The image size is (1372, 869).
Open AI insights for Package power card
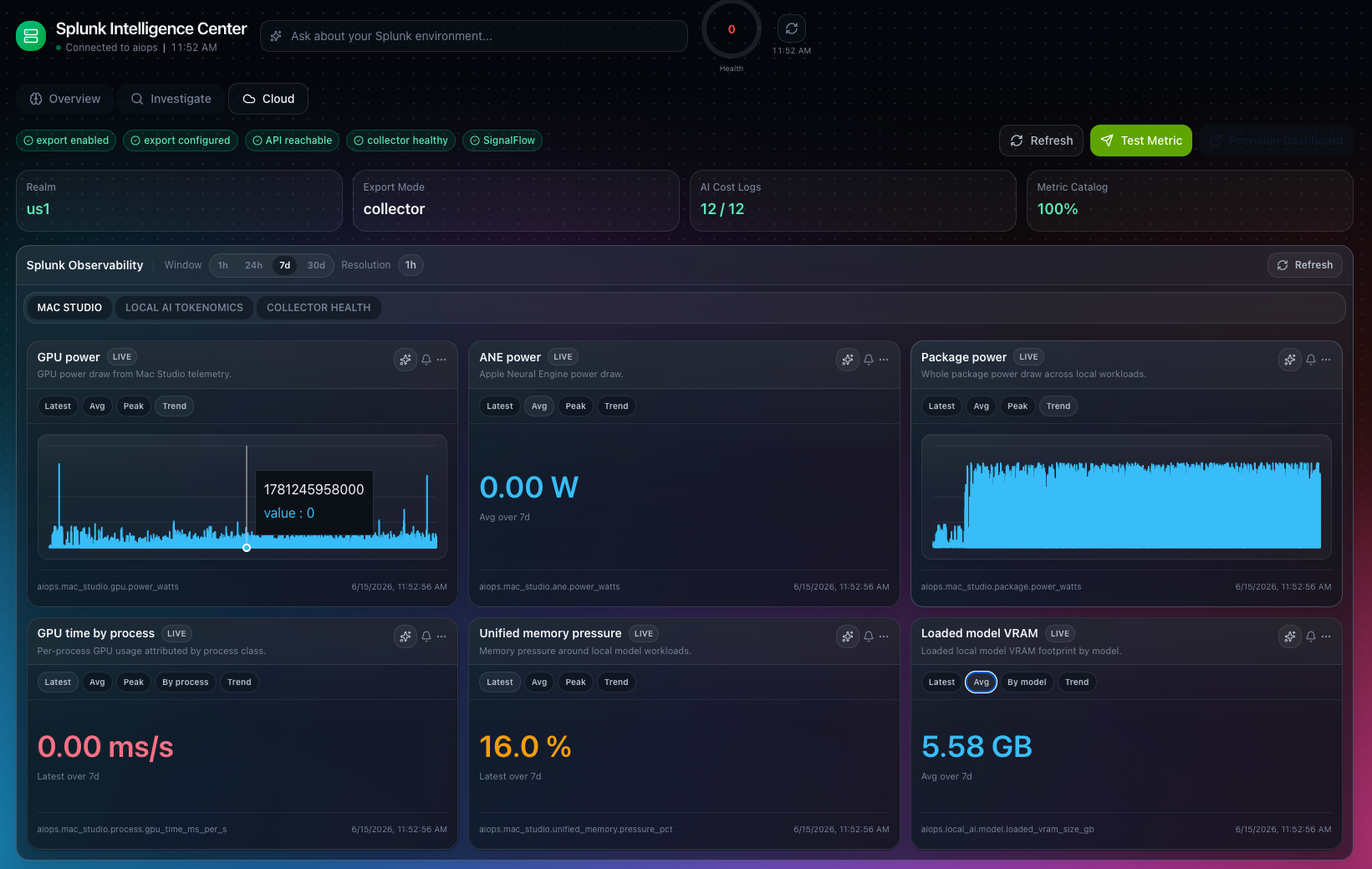point(1290,360)
